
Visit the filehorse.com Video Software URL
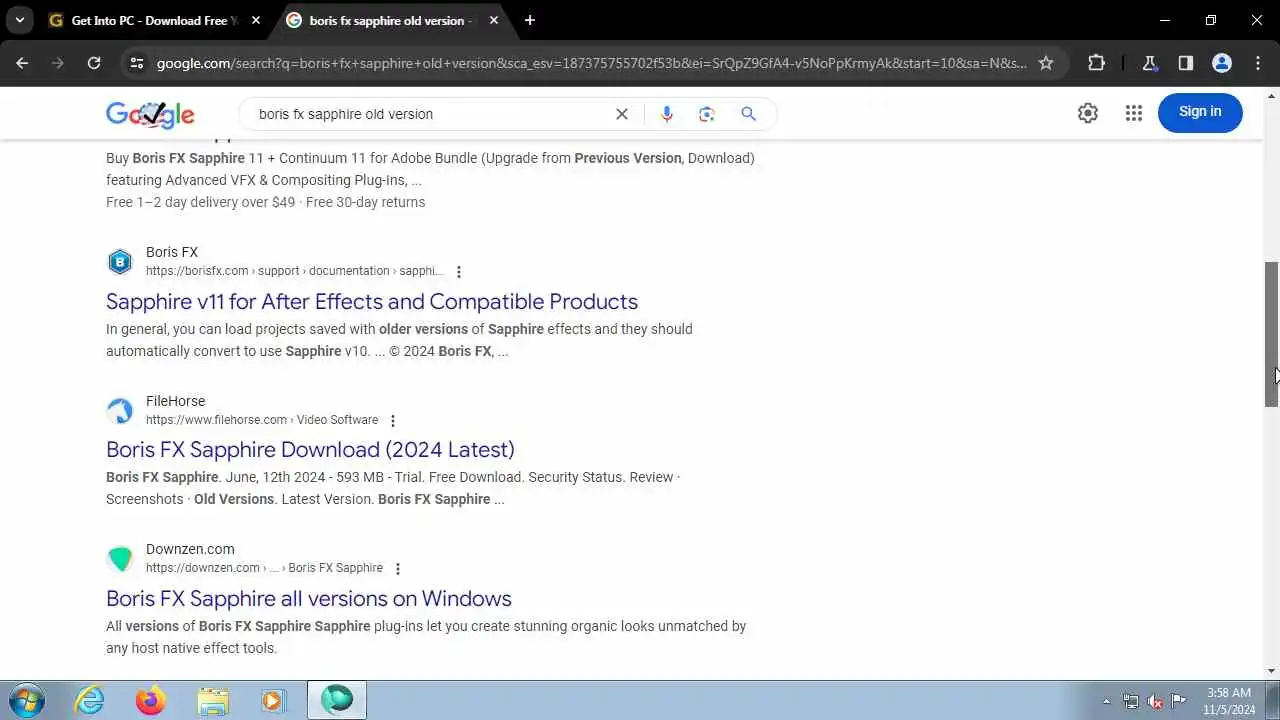pyautogui.click(x=262, y=420)
